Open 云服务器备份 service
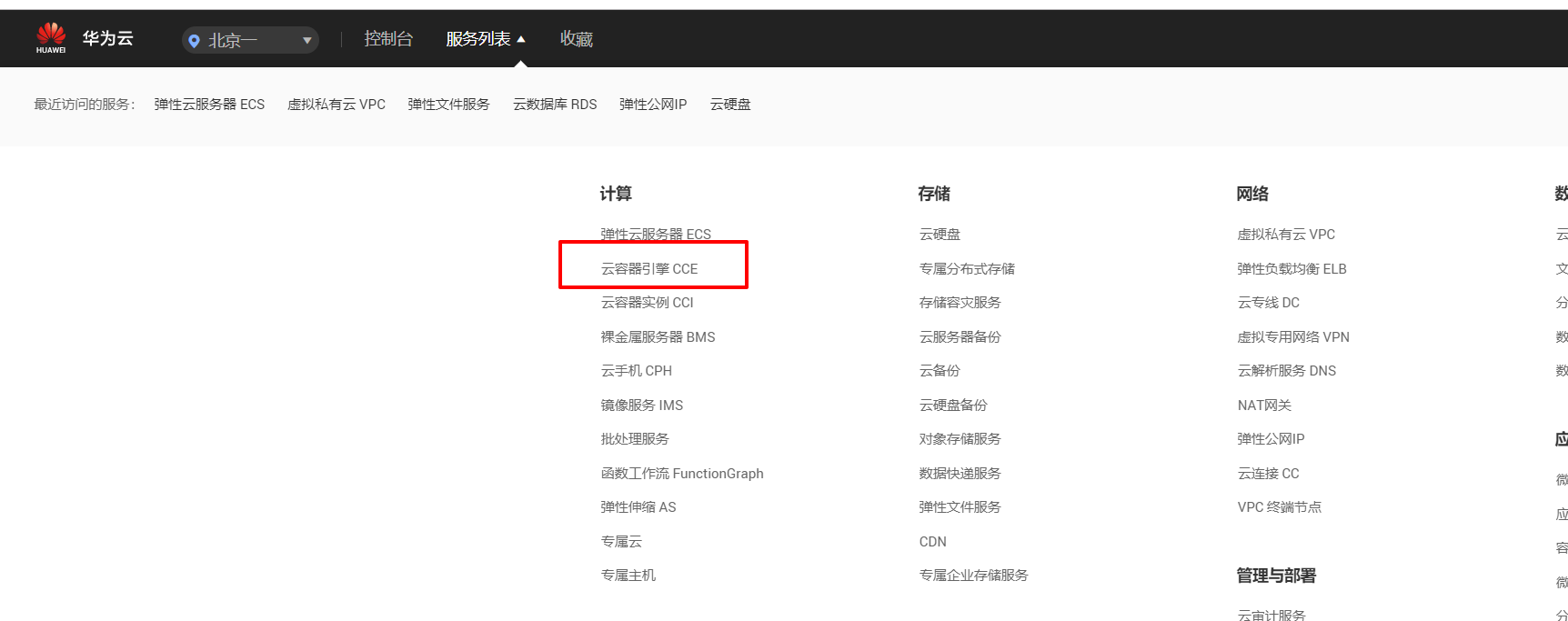Image resolution: width=1568 pixels, height=621 pixels. pyautogui.click(x=960, y=337)
